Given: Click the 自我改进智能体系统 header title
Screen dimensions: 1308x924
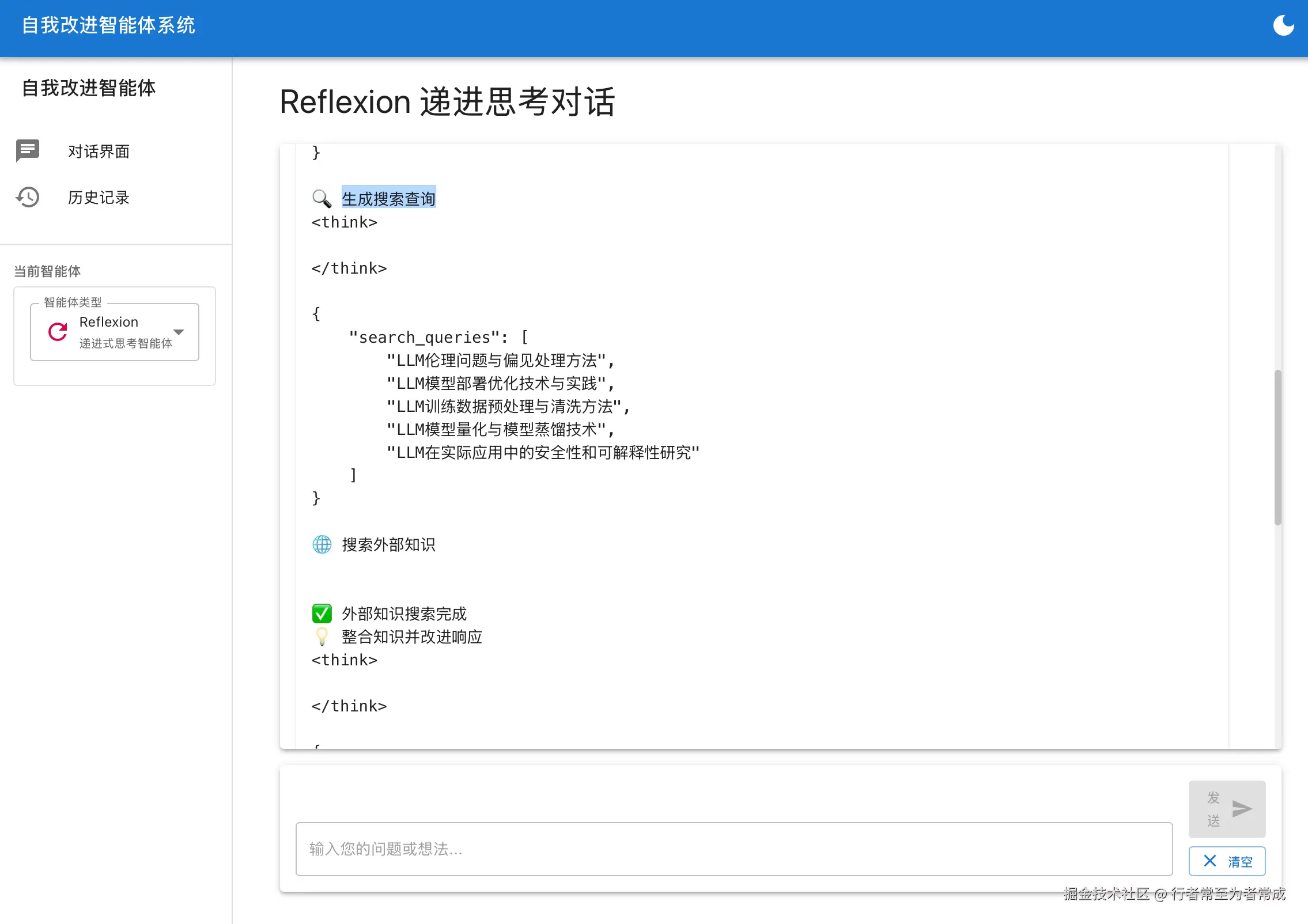Looking at the screenshot, I should coord(109,26).
